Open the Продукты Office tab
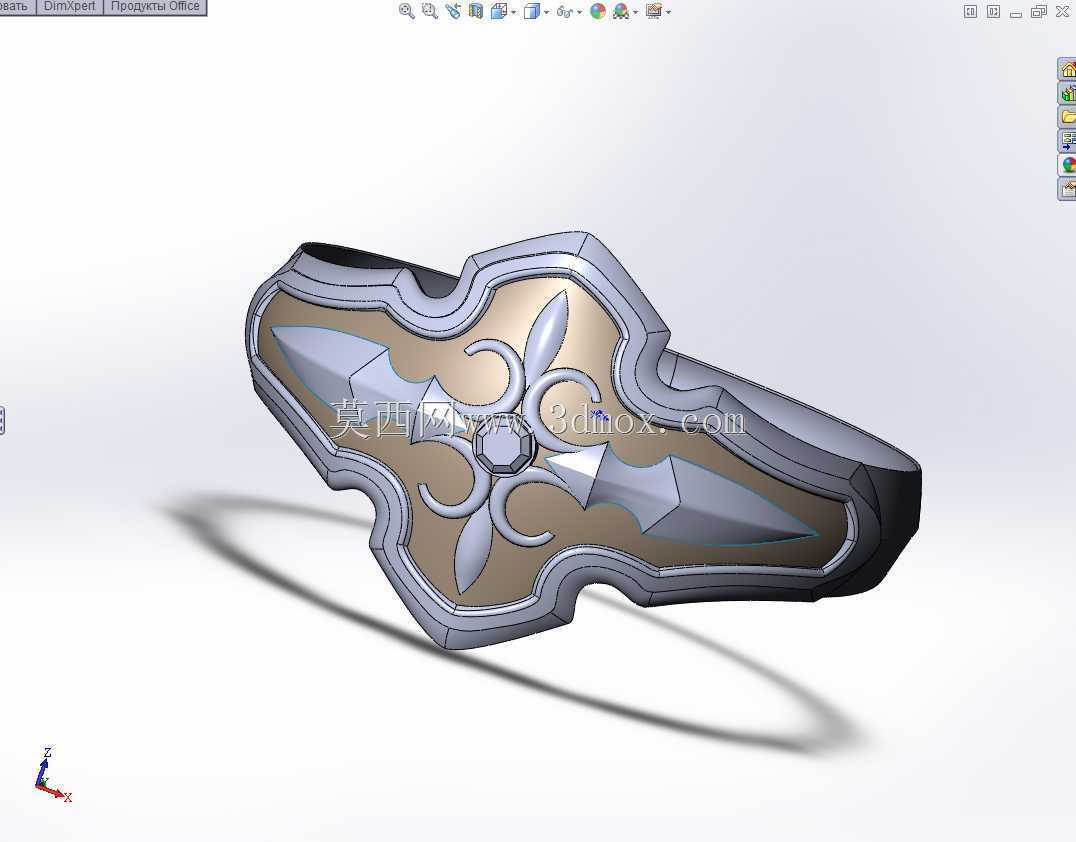This screenshot has width=1076, height=842. (x=155, y=6)
